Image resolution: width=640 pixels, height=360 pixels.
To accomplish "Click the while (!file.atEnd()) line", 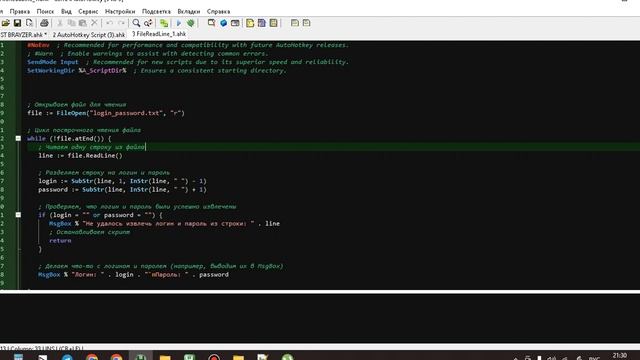I will point(69,138).
